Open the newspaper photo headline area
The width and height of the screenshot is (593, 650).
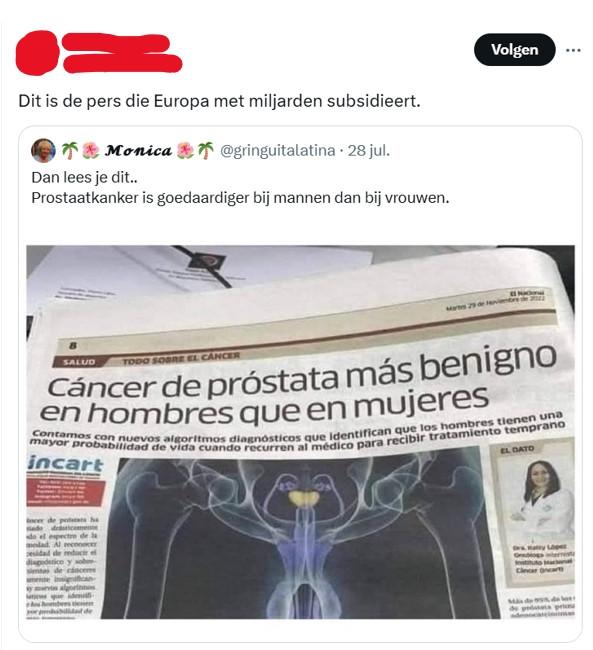coord(301,388)
